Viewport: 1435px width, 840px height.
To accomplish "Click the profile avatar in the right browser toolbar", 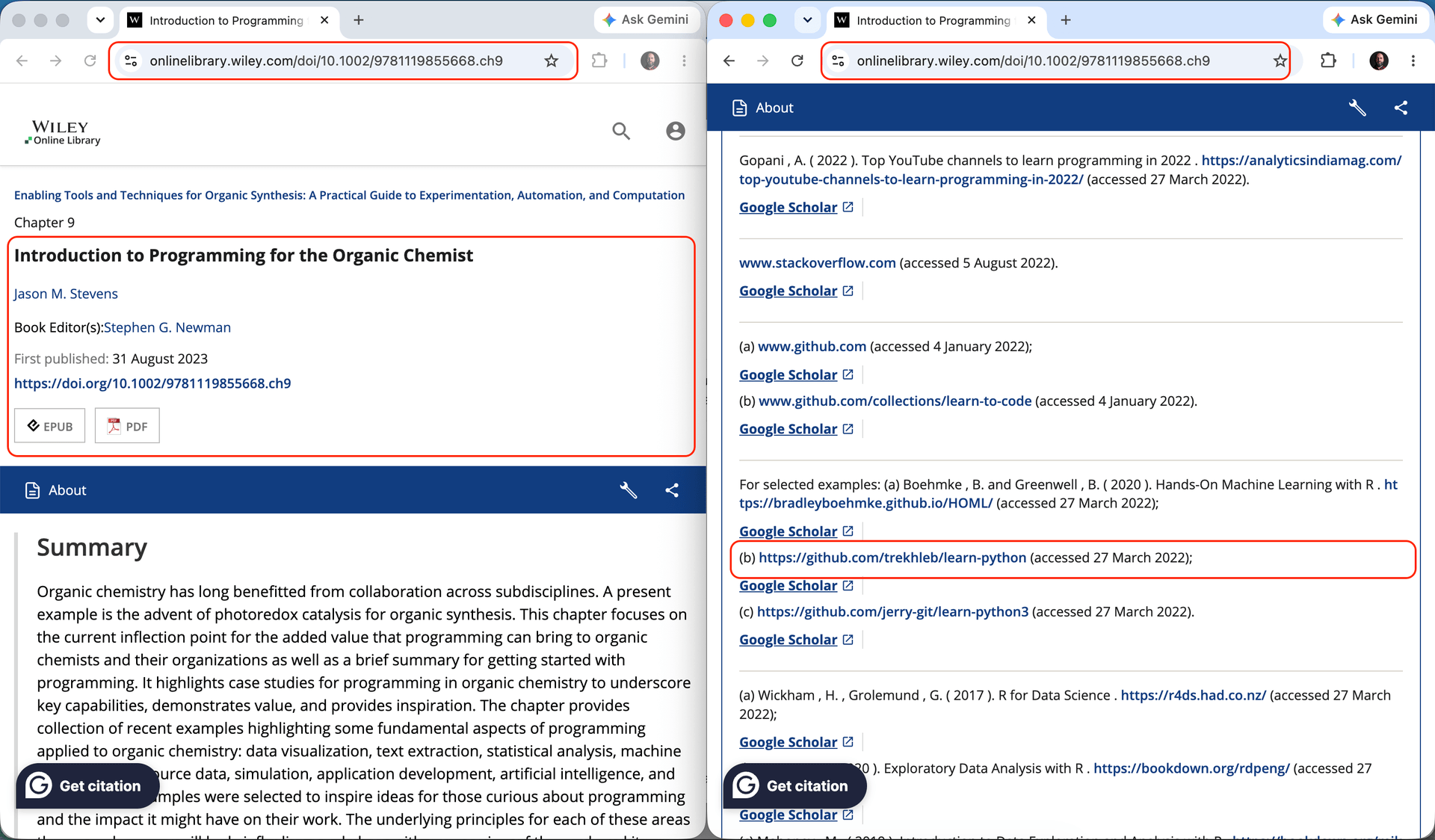I will click(1378, 61).
